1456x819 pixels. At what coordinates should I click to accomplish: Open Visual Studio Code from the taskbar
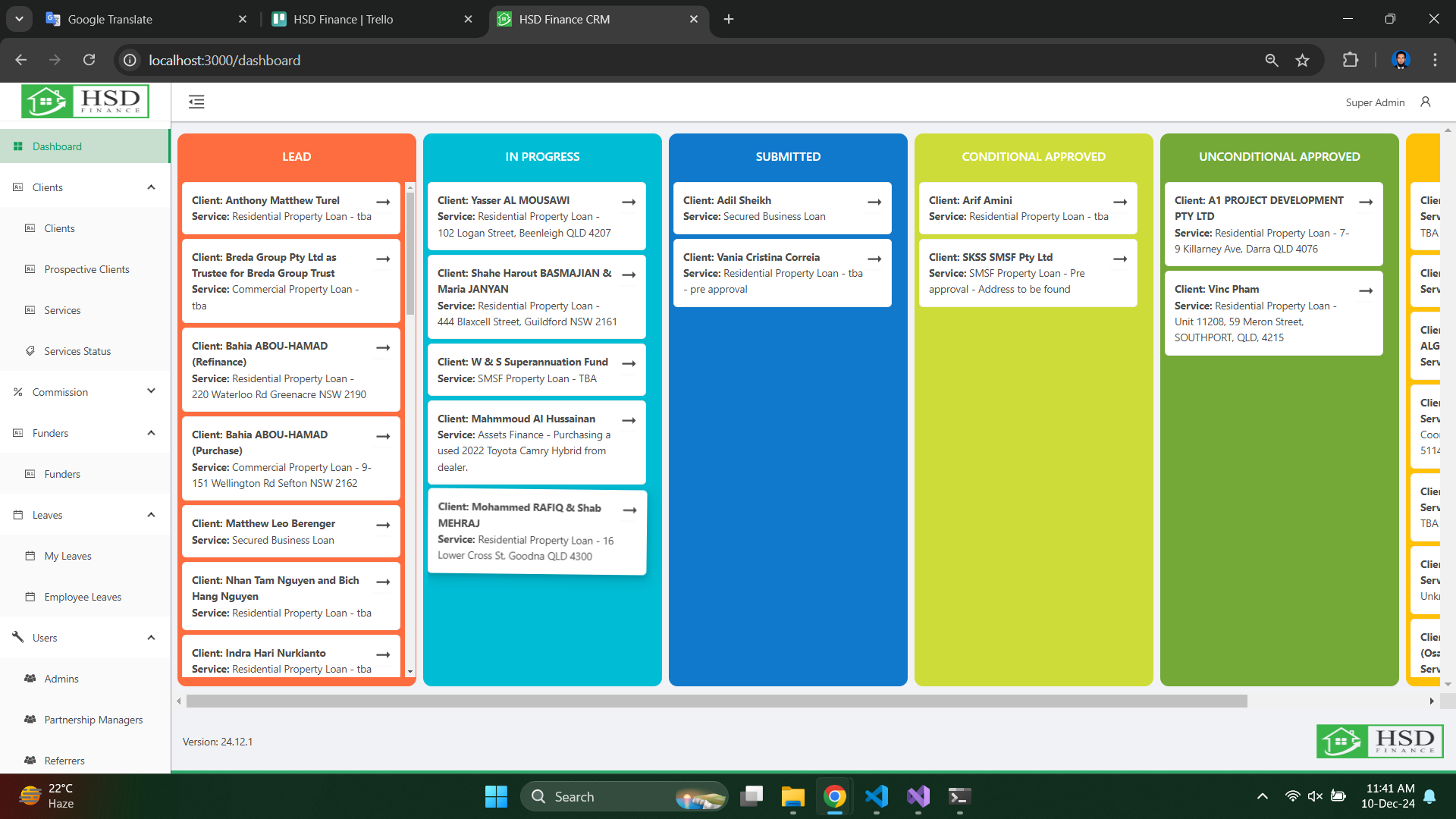click(x=877, y=796)
